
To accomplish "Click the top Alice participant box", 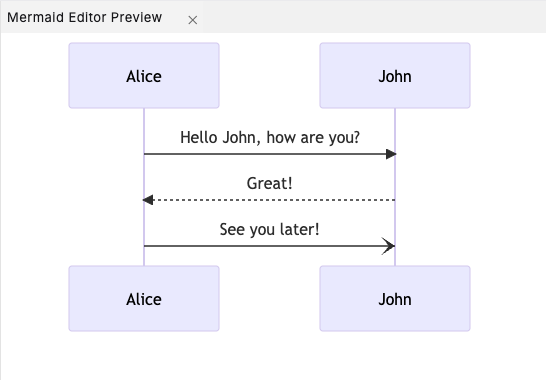I will pyautogui.click(x=144, y=76).
